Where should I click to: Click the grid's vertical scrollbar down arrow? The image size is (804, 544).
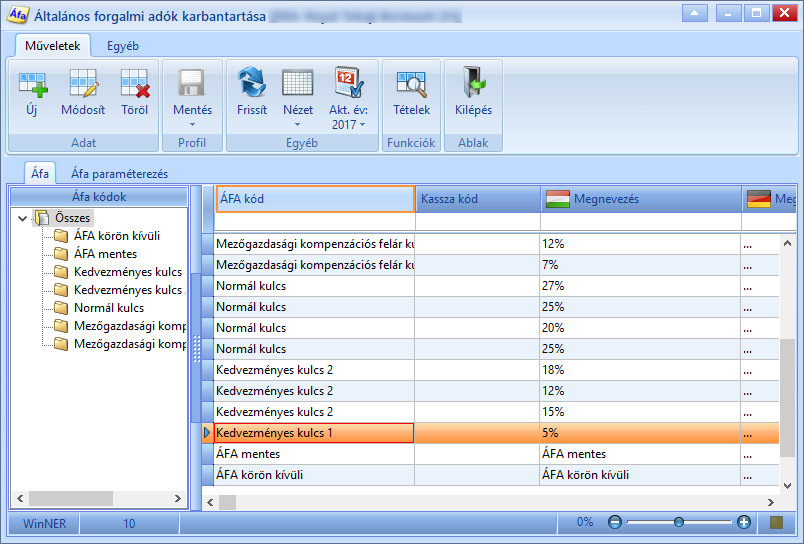click(788, 486)
